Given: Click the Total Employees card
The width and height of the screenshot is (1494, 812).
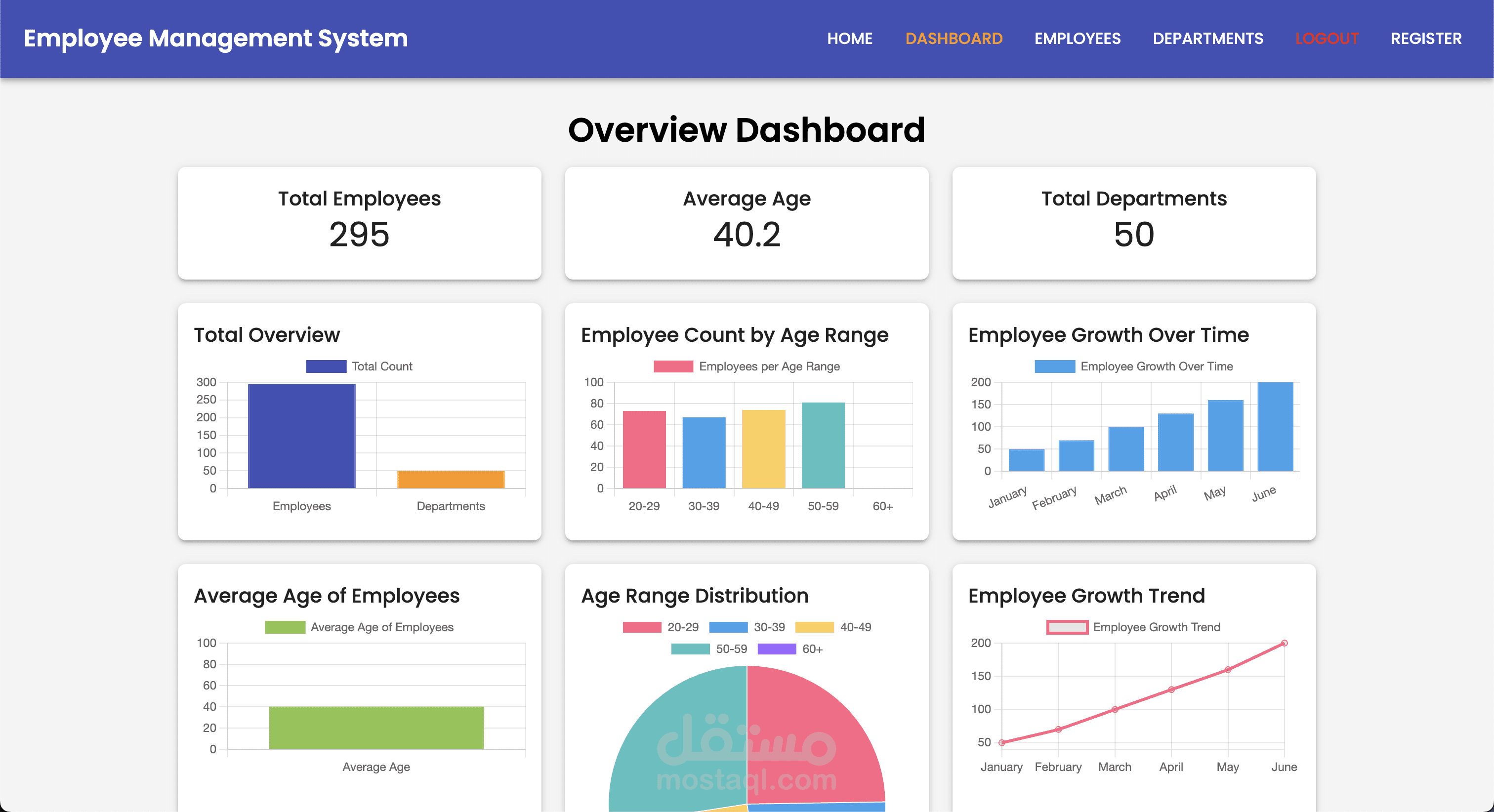Looking at the screenshot, I should pos(359,223).
